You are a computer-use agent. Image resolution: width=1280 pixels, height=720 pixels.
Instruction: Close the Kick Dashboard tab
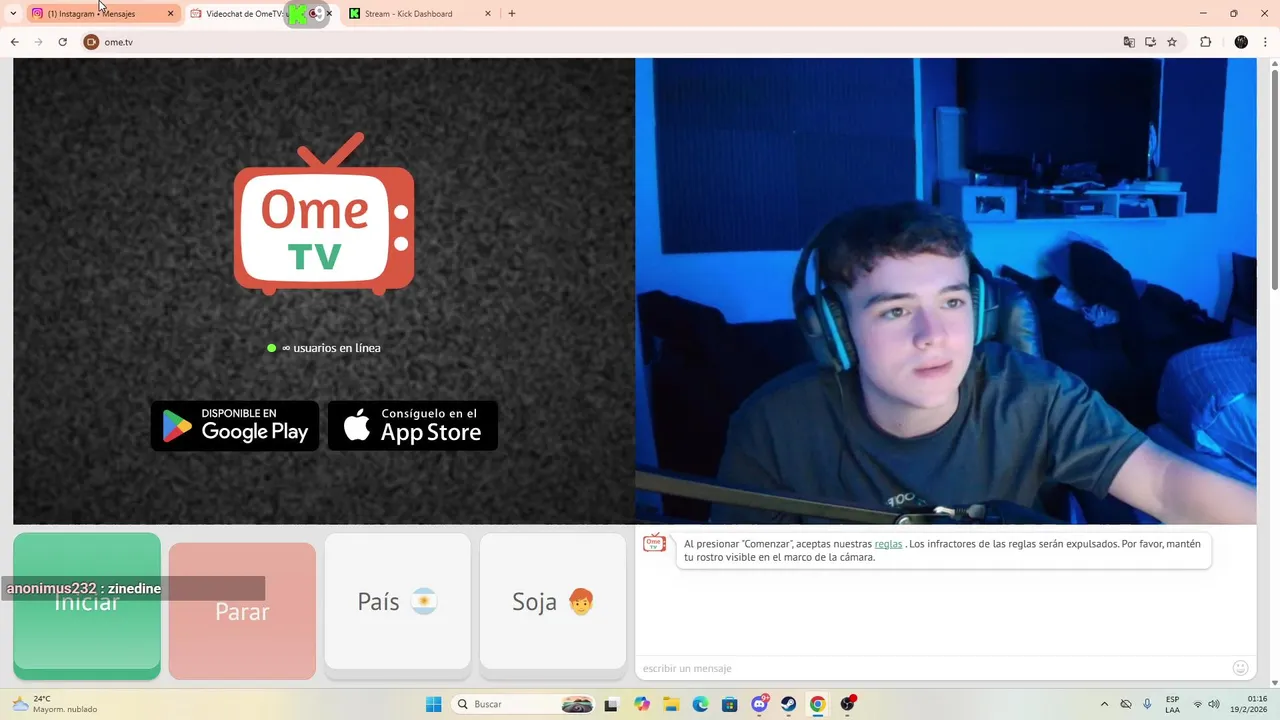click(488, 14)
